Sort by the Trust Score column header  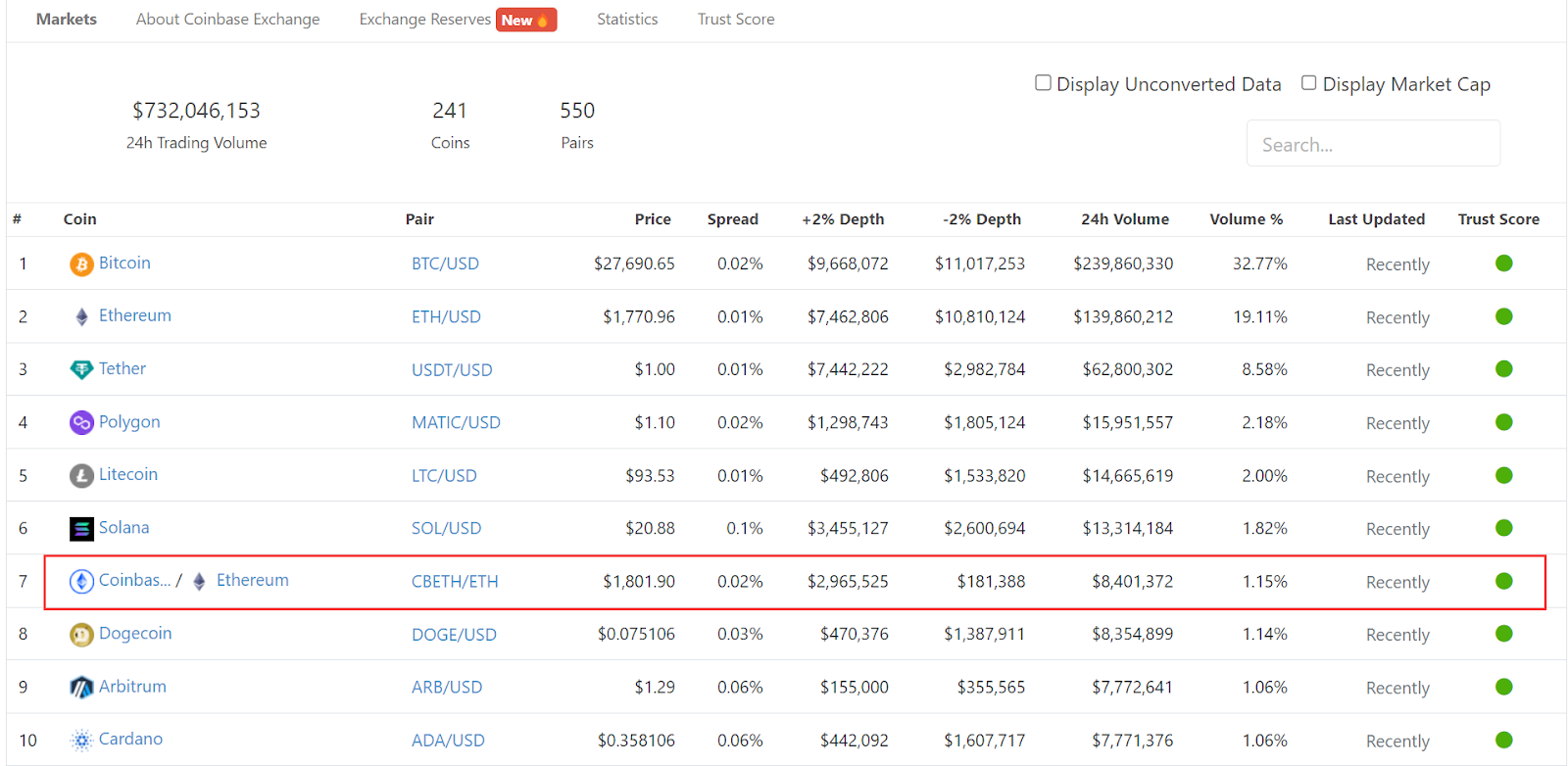coord(1498,219)
